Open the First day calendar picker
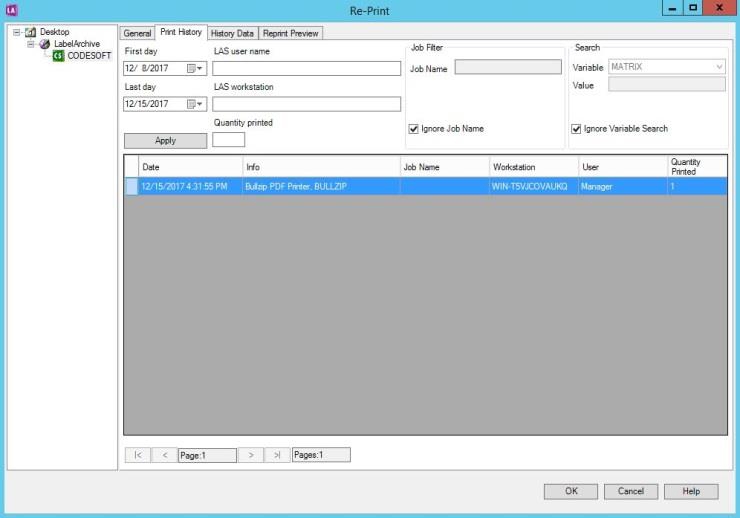The height and width of the screenshot is (518, 740). click(x=195, y=68)
